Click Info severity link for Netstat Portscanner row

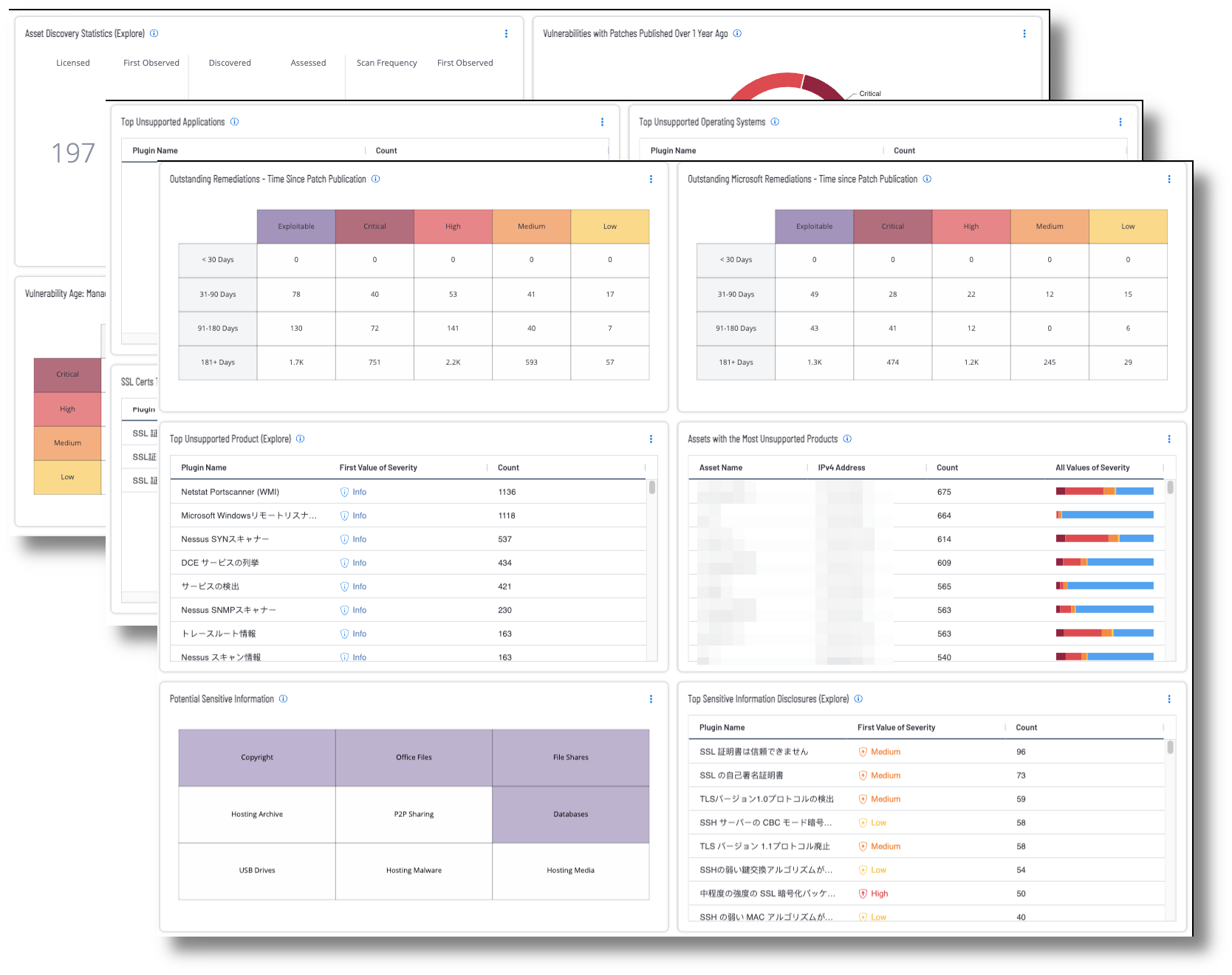click(x=359, y=492)
